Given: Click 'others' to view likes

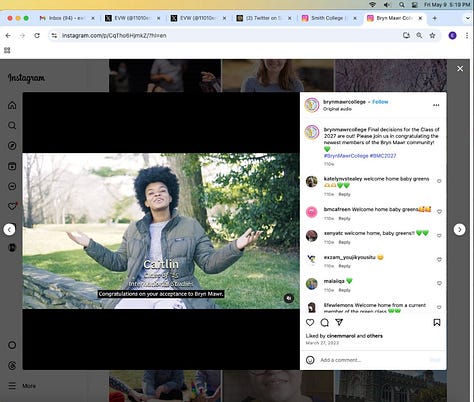Looking at the screenshot, I should point(375,336).
